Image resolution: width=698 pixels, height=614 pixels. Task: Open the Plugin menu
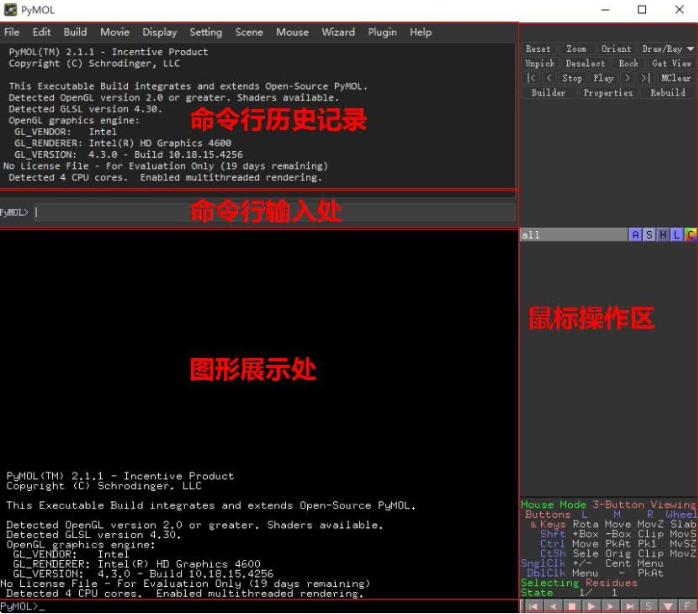[x=382, y=32]
